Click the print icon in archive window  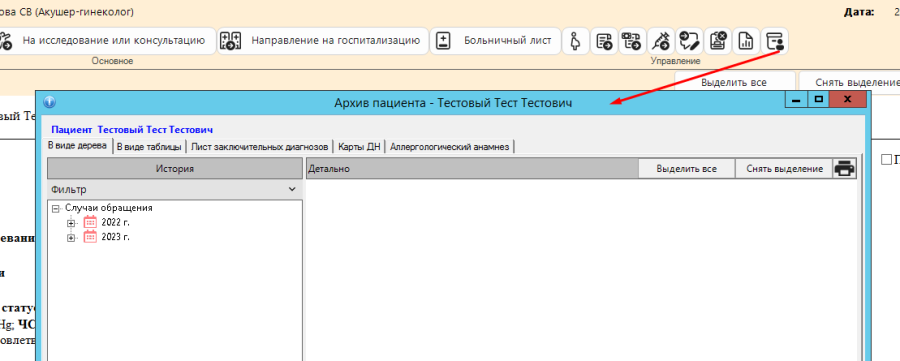click(844, 169)
